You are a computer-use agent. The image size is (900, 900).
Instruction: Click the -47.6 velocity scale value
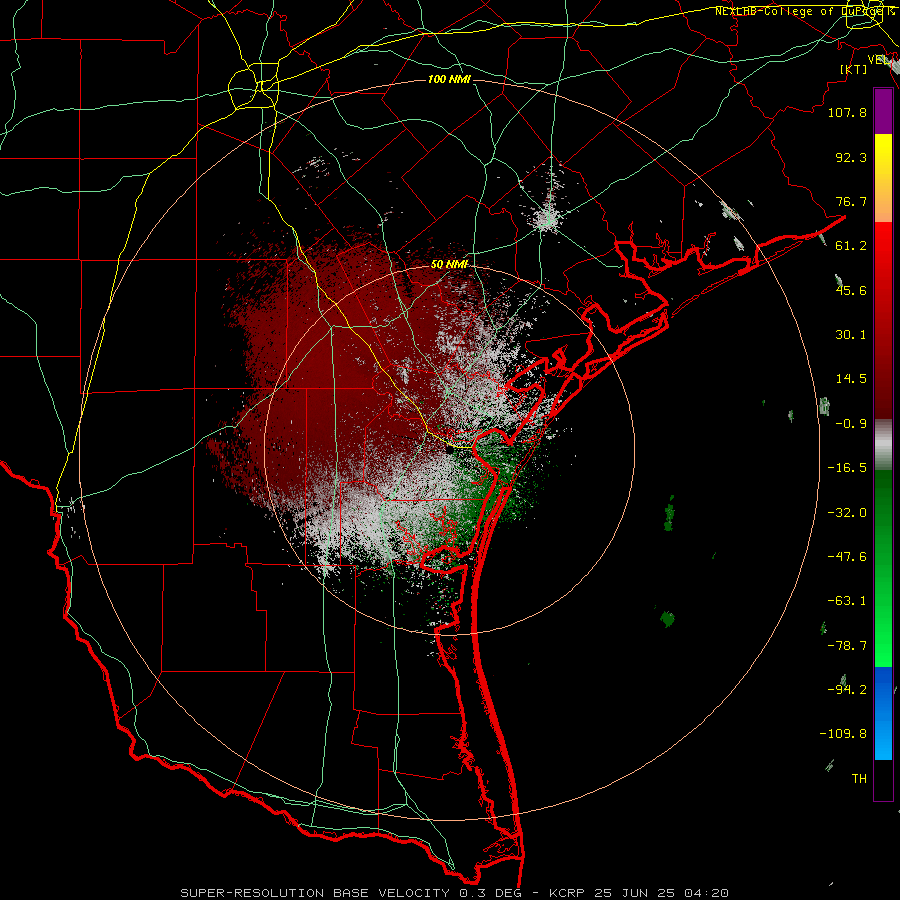847,557
